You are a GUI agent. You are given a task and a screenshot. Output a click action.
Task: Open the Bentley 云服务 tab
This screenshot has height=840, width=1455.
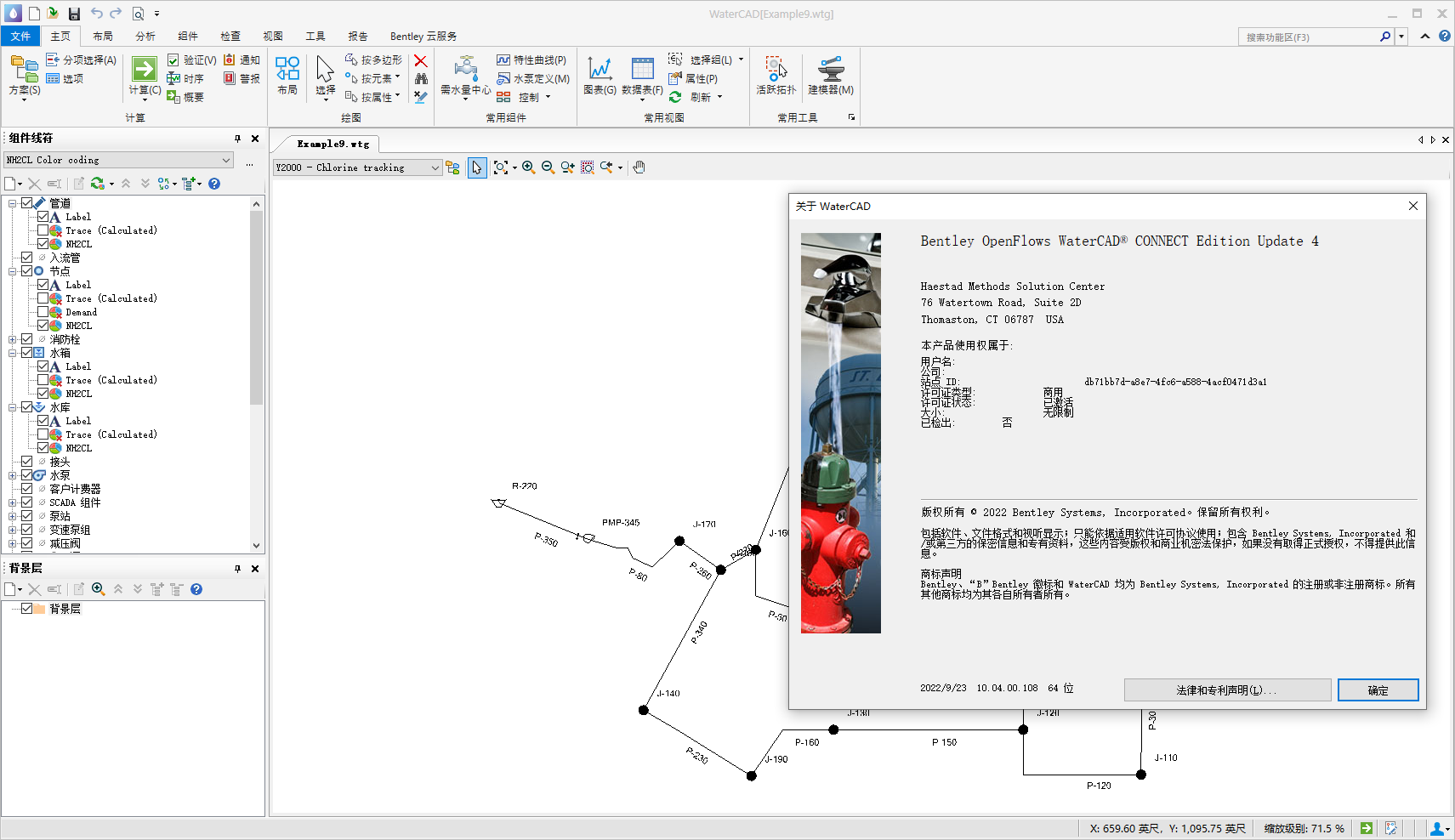(x=423, y=36)
